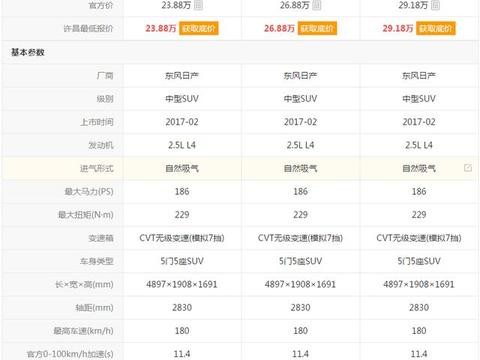Click the edit icon in the 进气形式 row
Screen dimensions: 480x360
click(x=468, y=168)
